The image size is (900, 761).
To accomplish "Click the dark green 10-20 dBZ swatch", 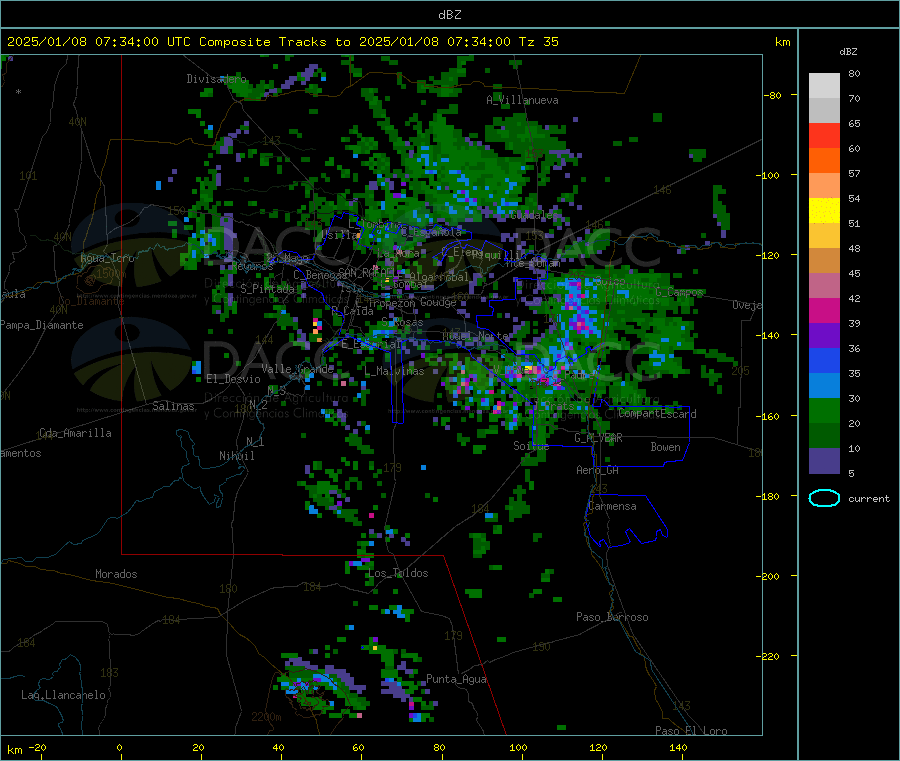I will 824,436.
